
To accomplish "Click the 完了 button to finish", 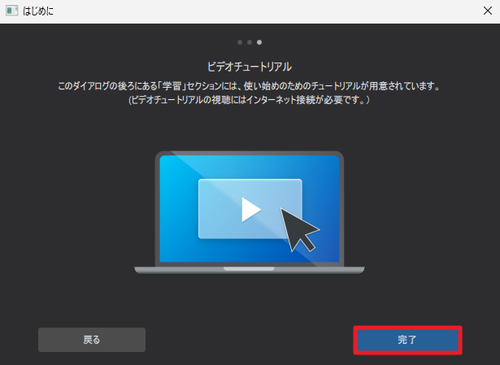I will click(x=408, y=340).
